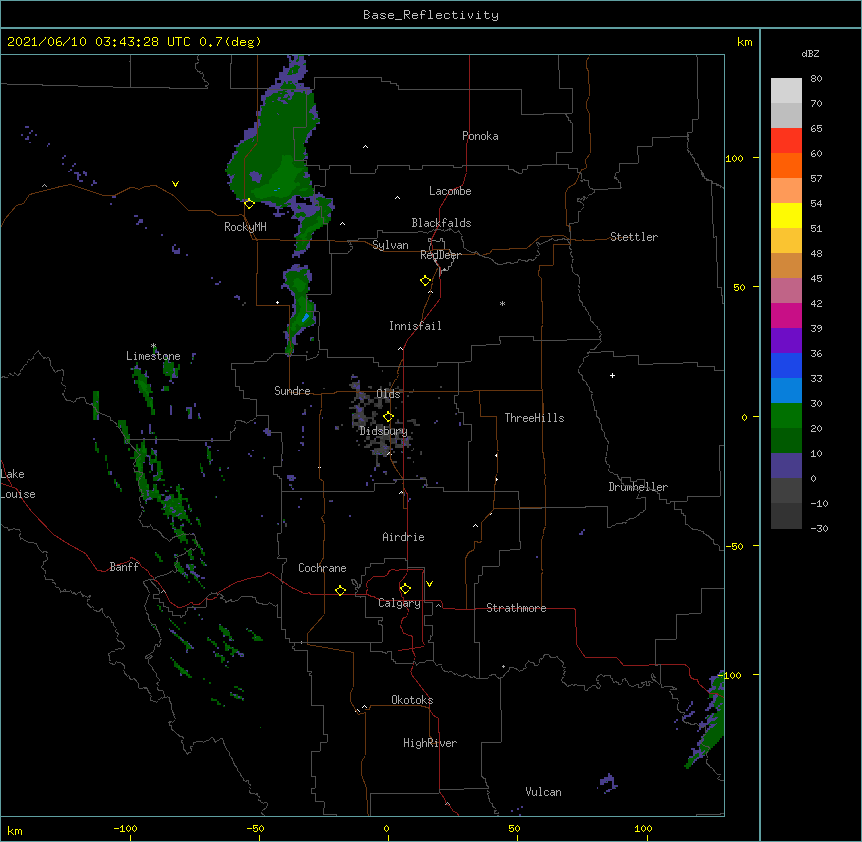The image size is (862, 842).
Task: Click the Cochrane town label
Action: tap(322, 568)
